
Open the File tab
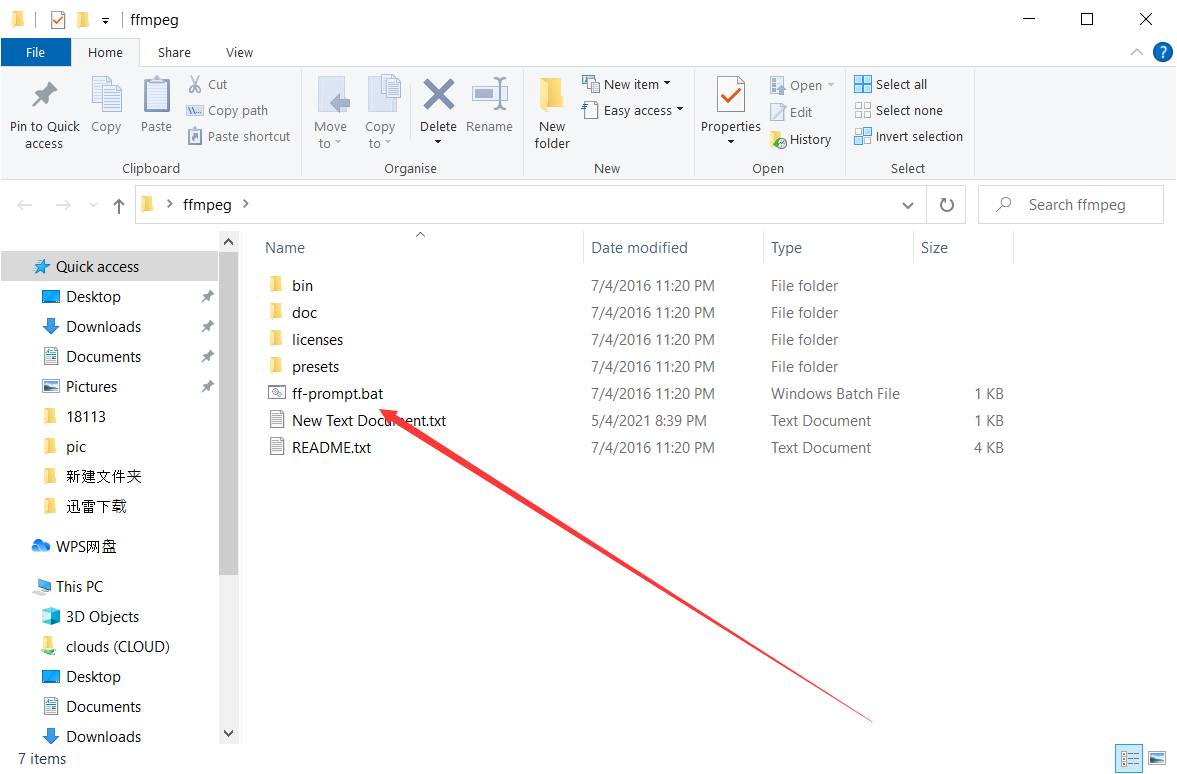(35, 53)
